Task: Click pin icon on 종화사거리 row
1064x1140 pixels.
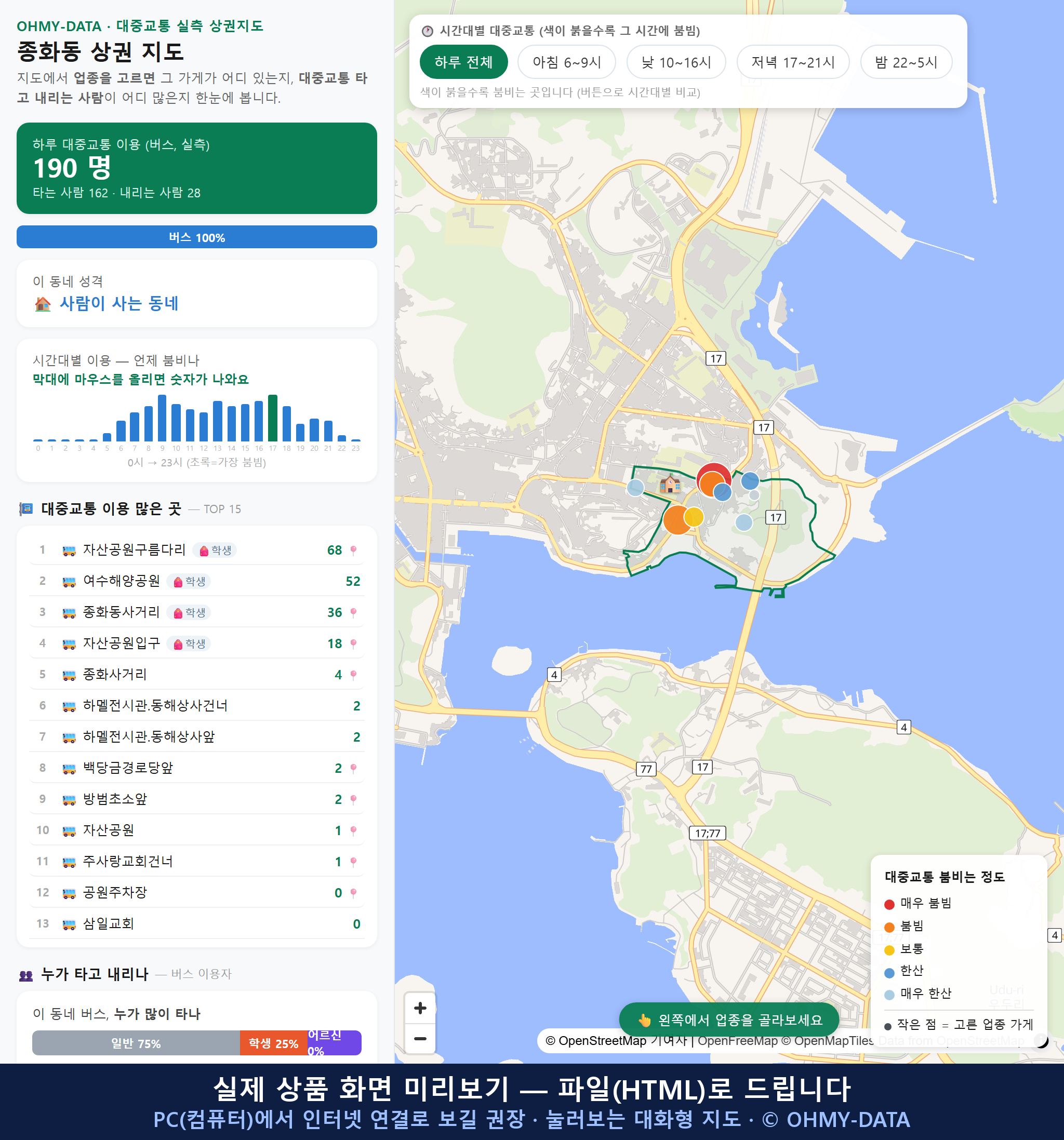Action: click(x=353, y=675)
